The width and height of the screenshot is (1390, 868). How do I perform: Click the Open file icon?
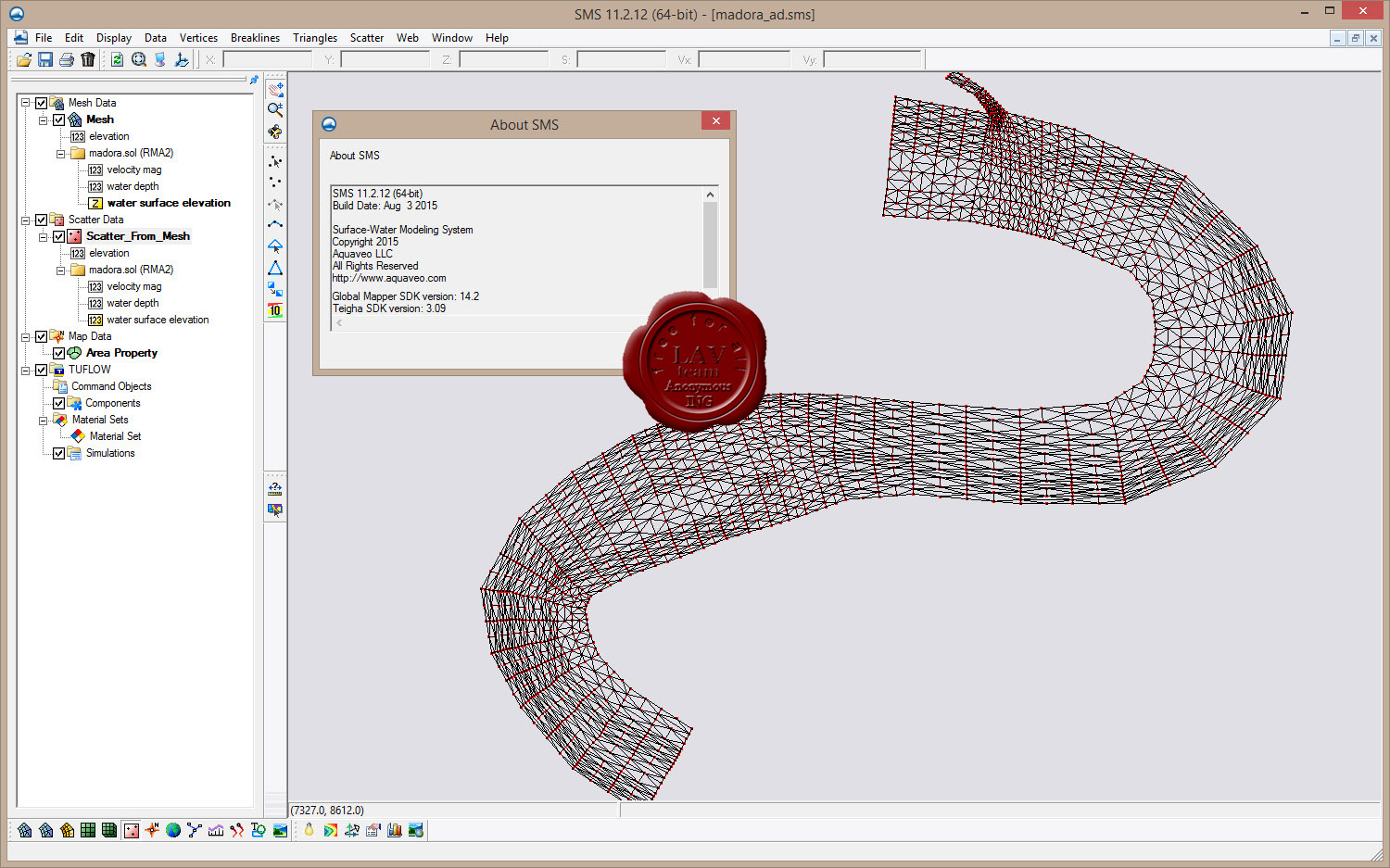click(x=24, y=59)
